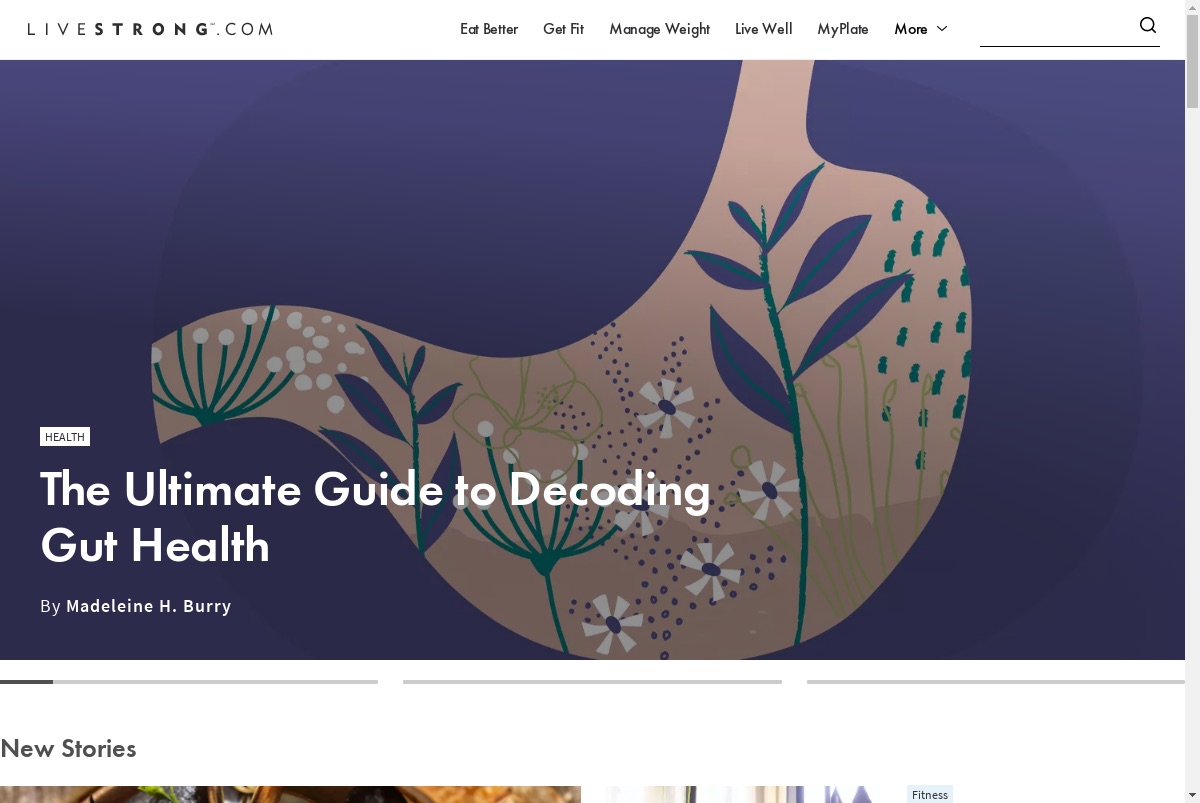The height and width of the screenshot is (803, 1200).
Task: Go to MyPlate
Action: coord(843,29)
